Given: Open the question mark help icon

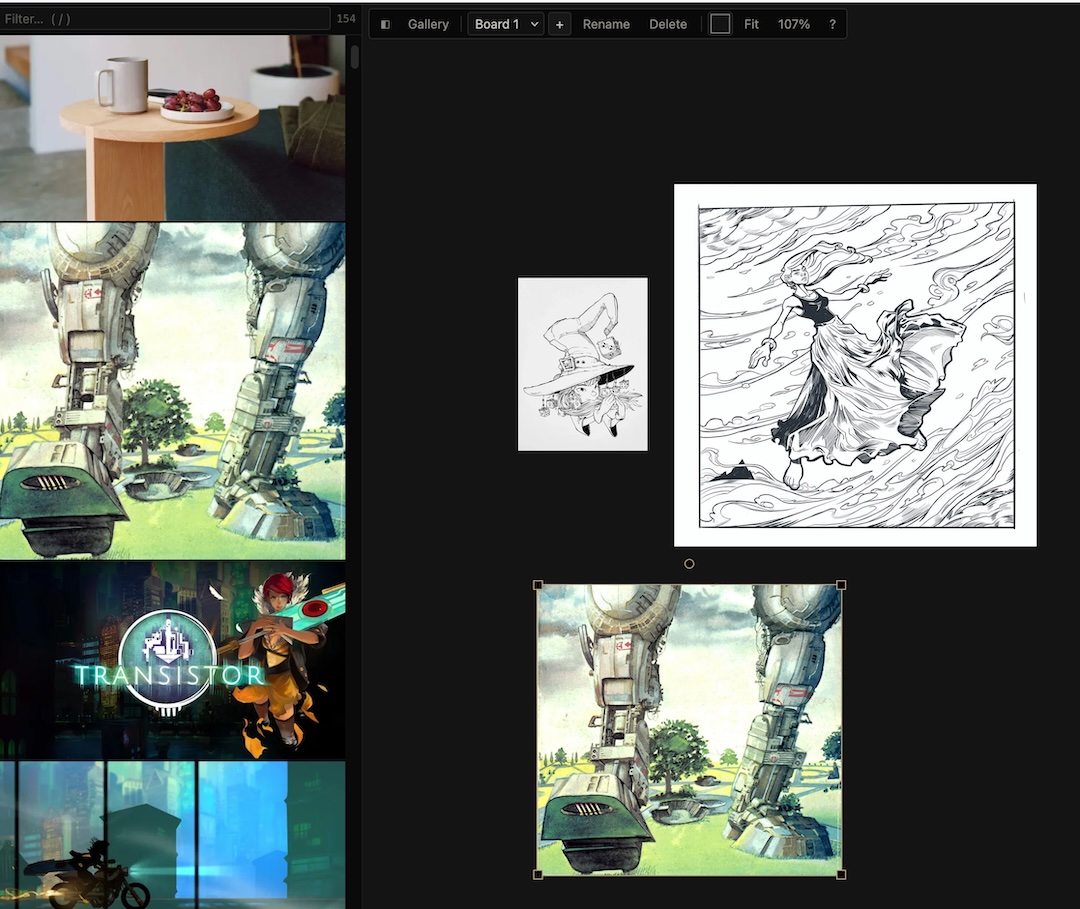Looking at the screenshot, I should [832, 24].
